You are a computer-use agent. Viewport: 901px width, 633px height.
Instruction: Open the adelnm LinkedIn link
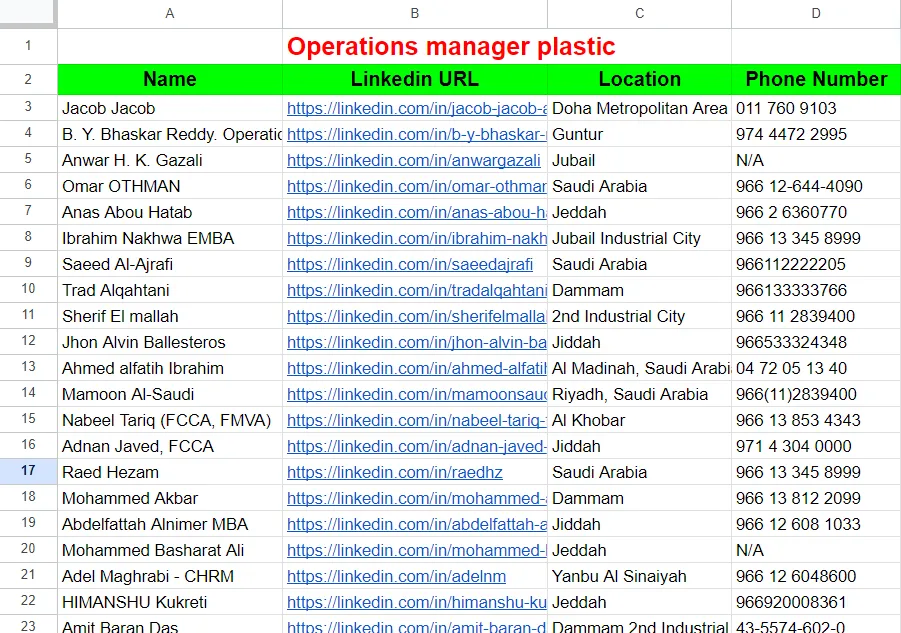point(396,576)
